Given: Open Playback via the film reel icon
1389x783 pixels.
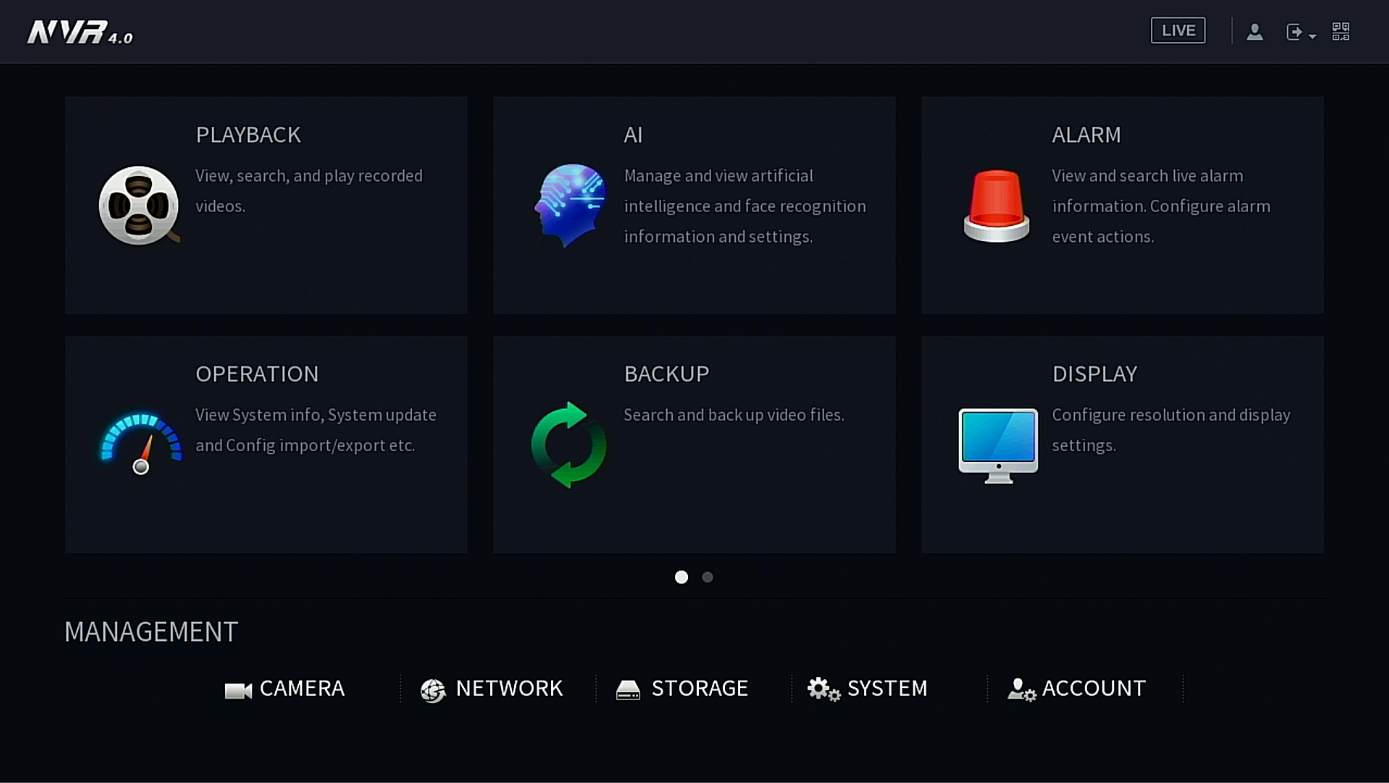Looking at the screenshot, I should point(139,205).
